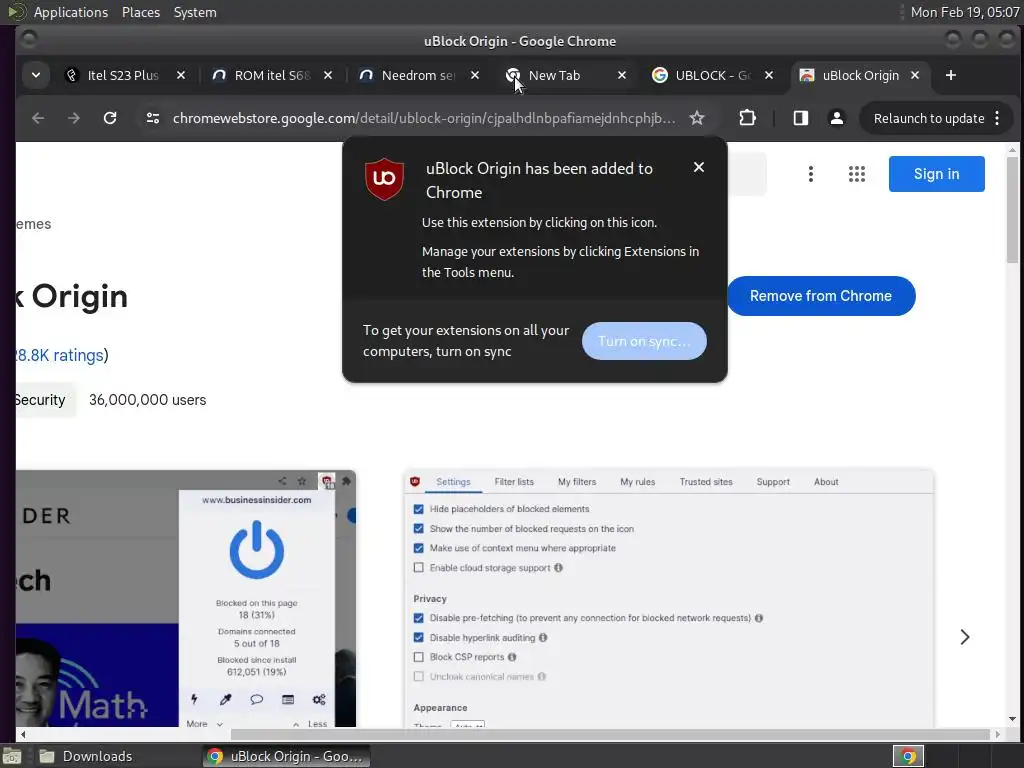Click Downloads in the taskbar
The height and width of the screenshot is (768, 1024).
click(x=85, y=756)
